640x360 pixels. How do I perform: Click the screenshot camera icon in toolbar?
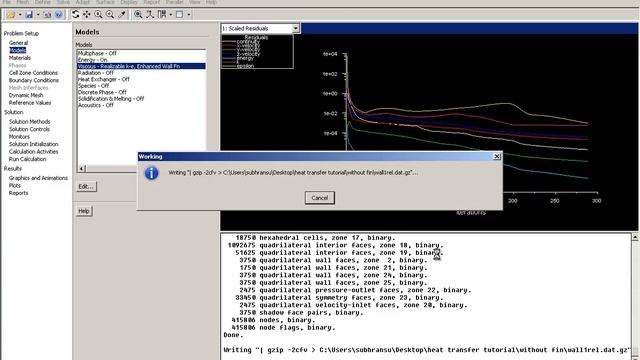point(47,15)
